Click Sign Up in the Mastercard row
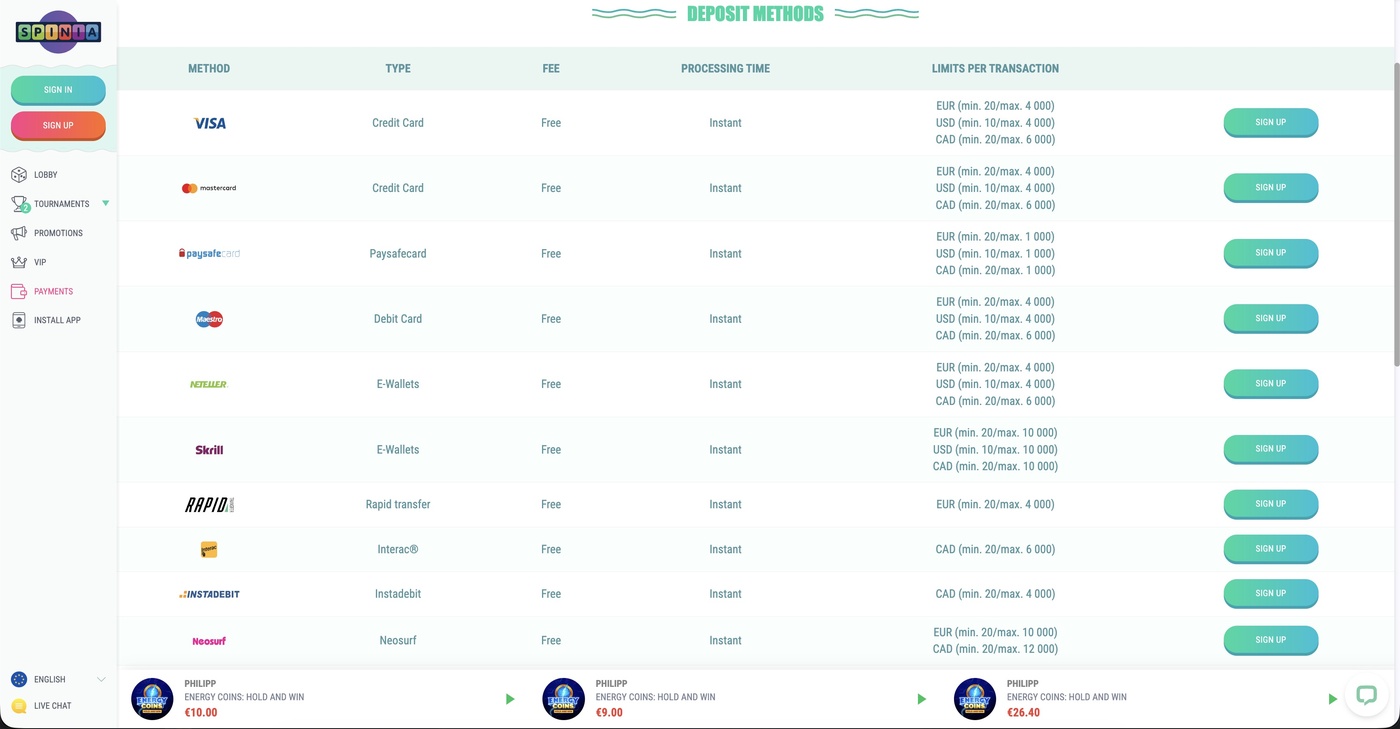Viewport: 1400px width, 729px height. coord(1271,188)
